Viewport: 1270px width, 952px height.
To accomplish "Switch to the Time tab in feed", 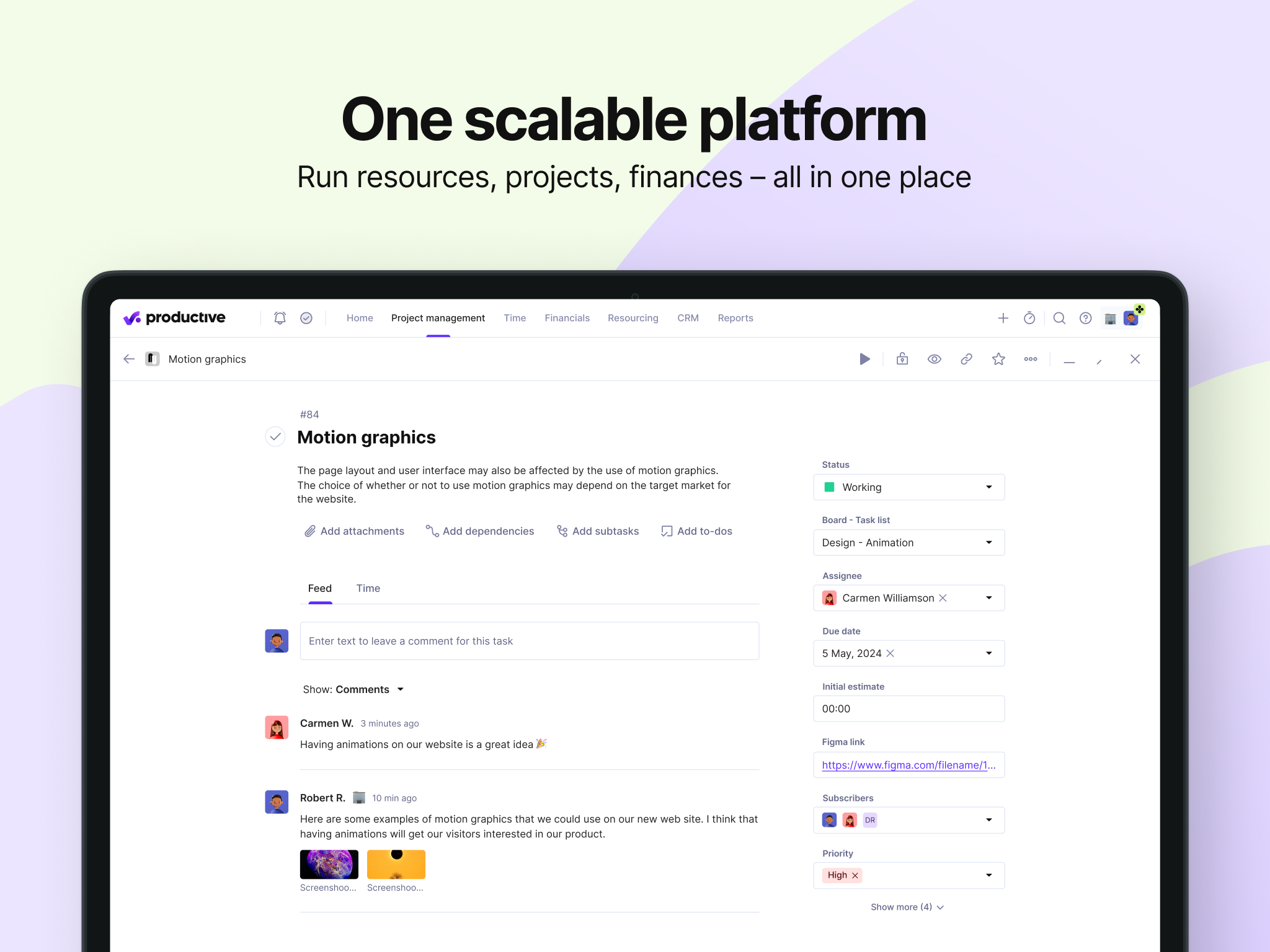I will pyautogui.click(x=368, y=588).
